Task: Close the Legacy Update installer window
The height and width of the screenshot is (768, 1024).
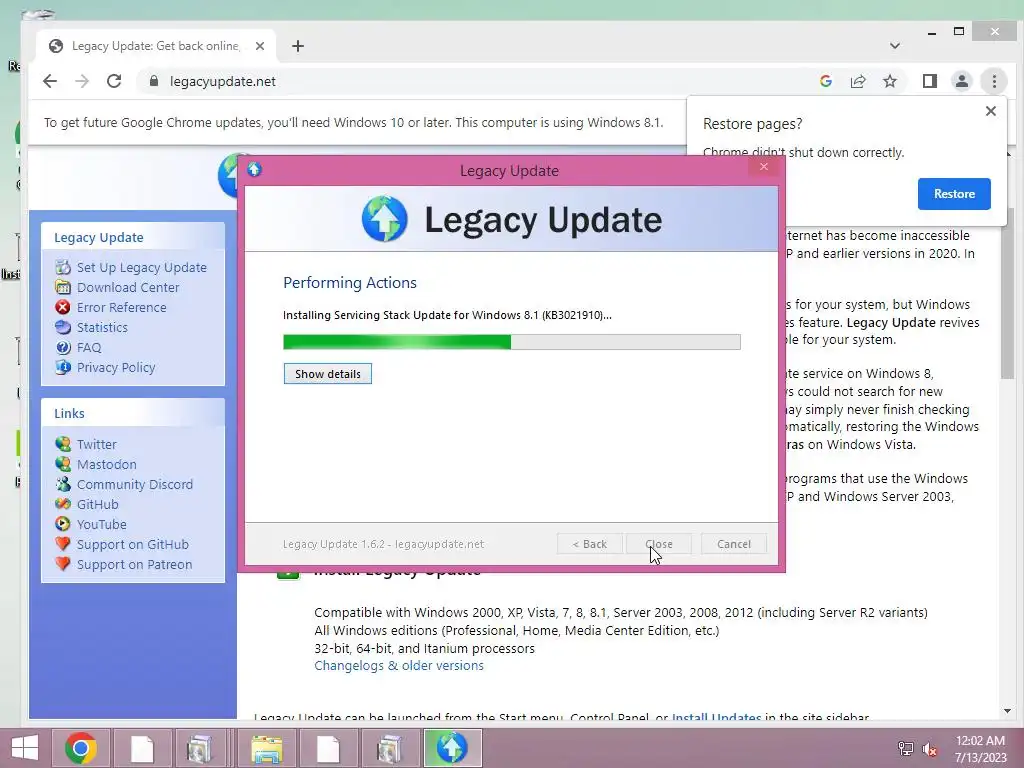Action: tap(763, 167)
